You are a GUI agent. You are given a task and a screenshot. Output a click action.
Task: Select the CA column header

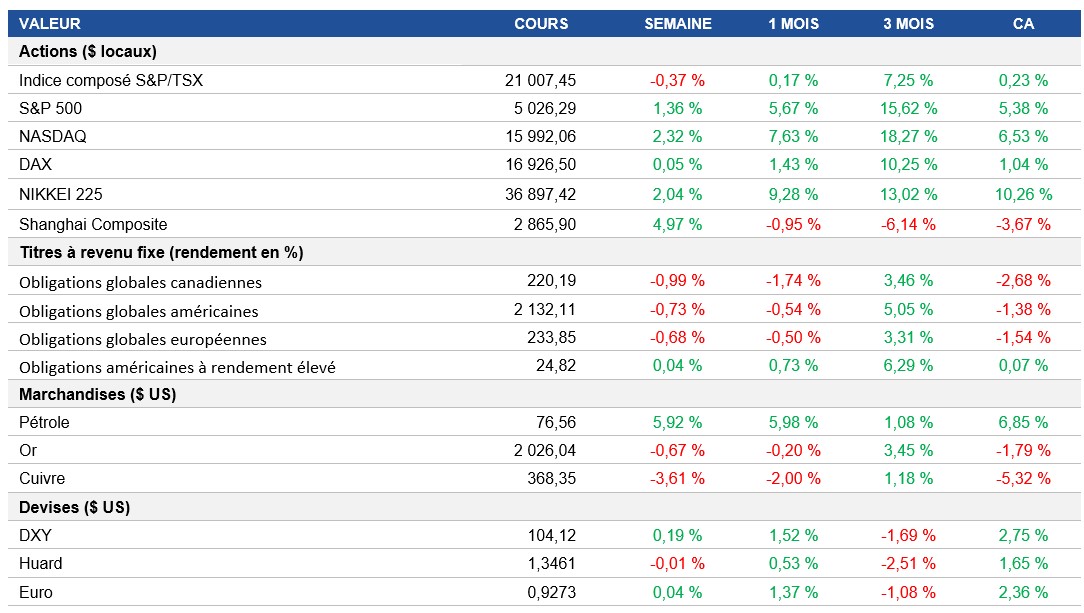(1023, 23)
